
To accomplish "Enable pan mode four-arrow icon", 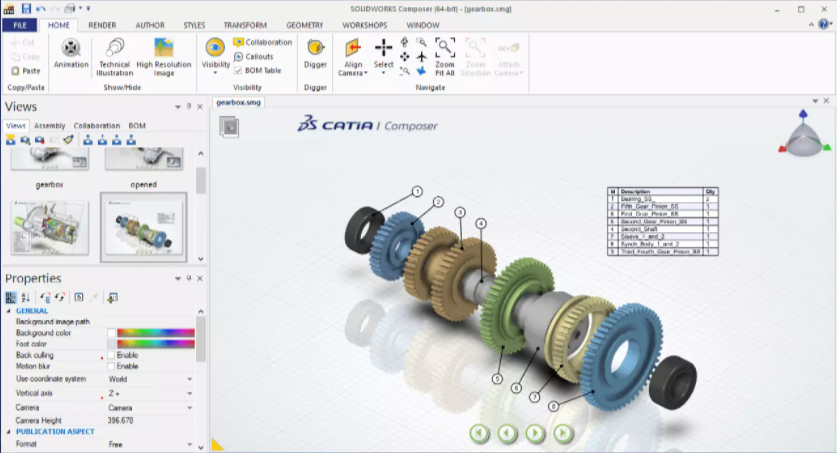I will coord(404,57).
